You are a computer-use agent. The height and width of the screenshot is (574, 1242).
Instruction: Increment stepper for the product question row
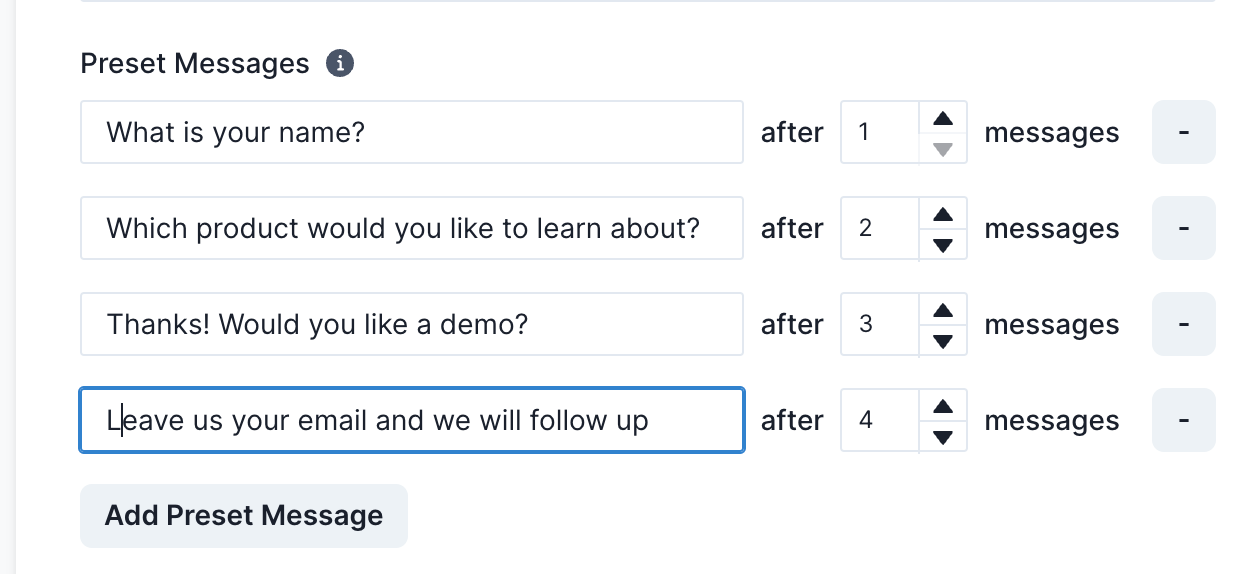[942, 214]
